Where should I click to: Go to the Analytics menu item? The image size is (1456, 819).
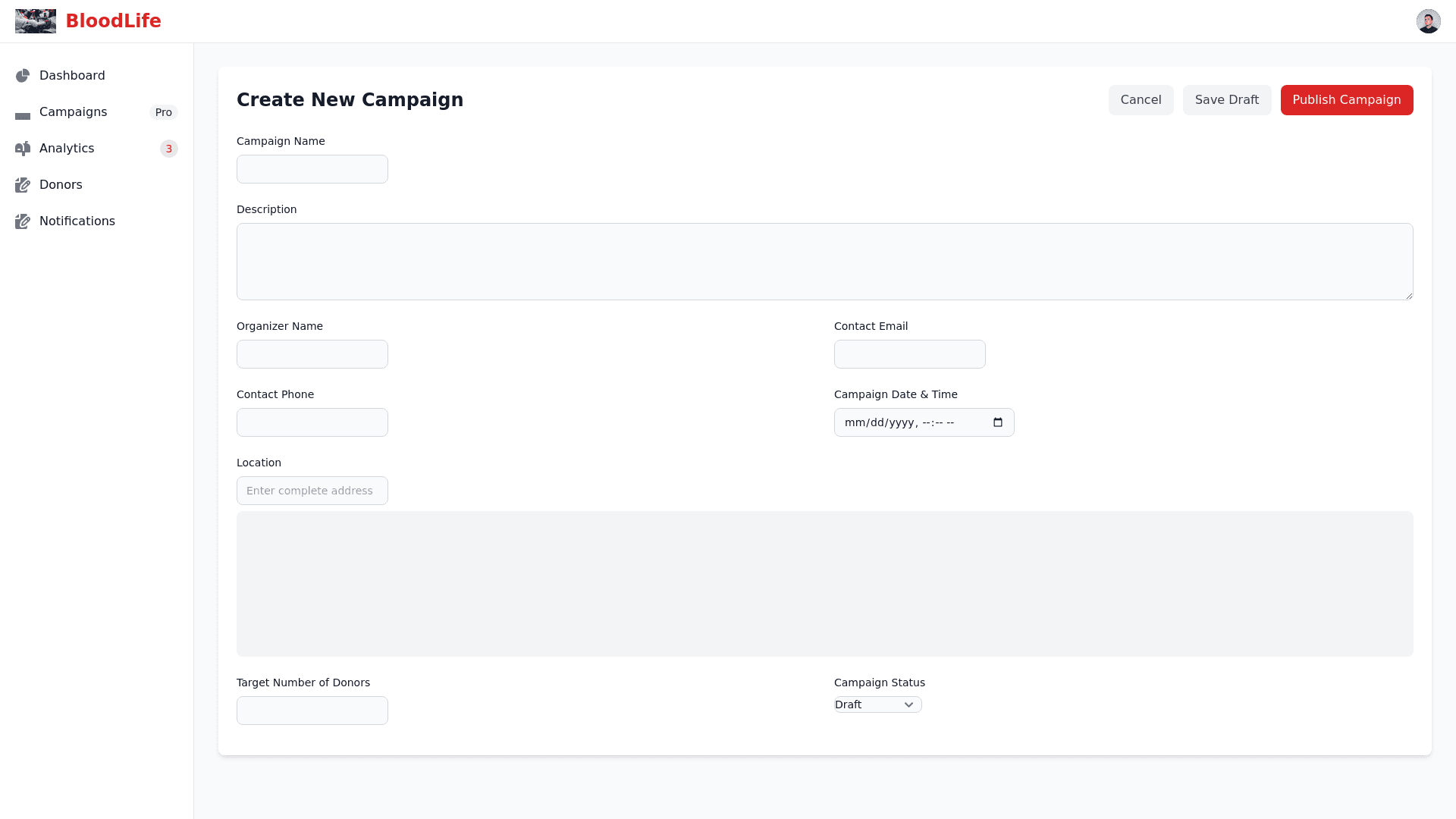click(67, 149)
